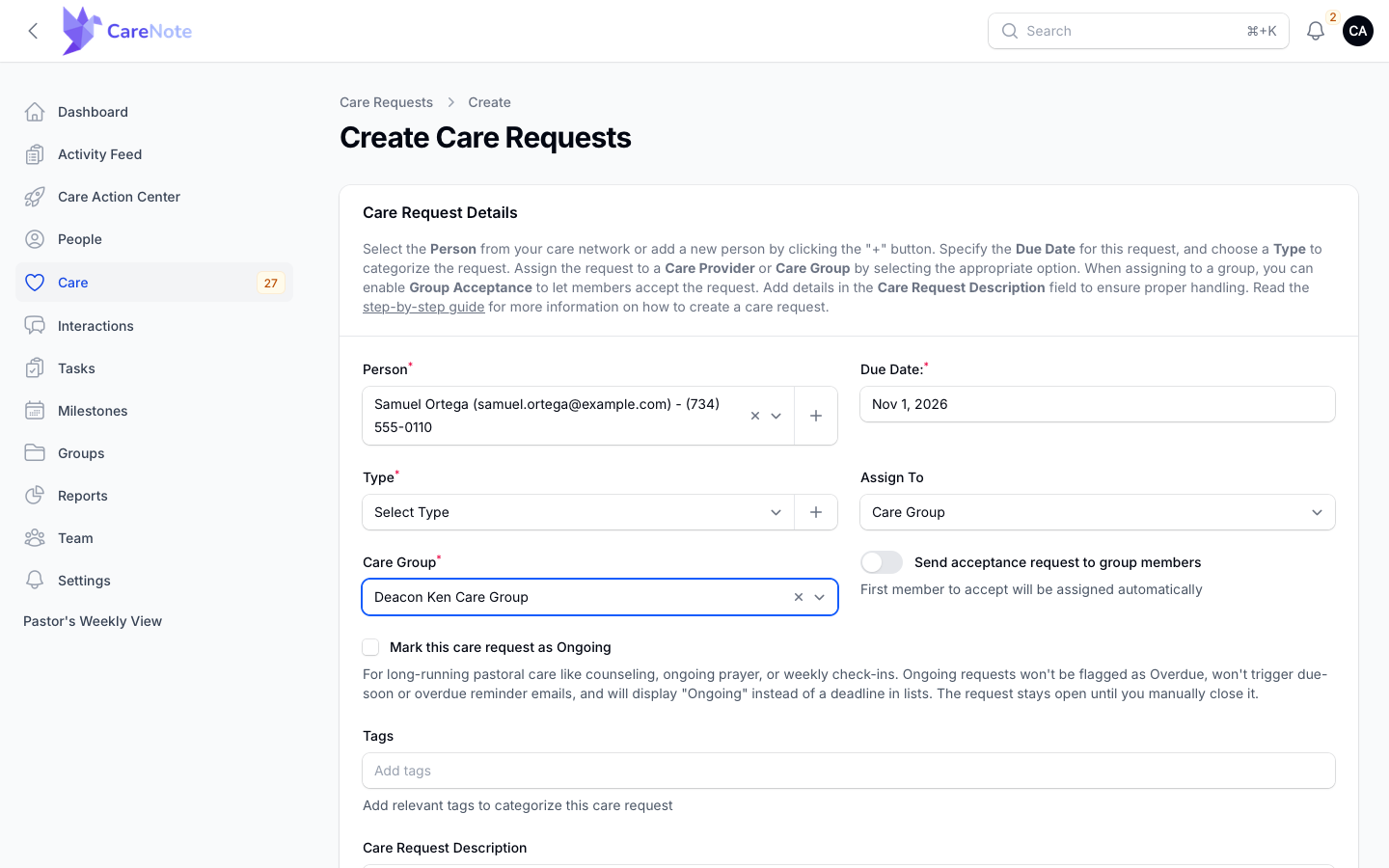This screenshot has width=1389, height=868.
Task: Click the Reports pie chart icon
Action: click(x=35, y=496)
